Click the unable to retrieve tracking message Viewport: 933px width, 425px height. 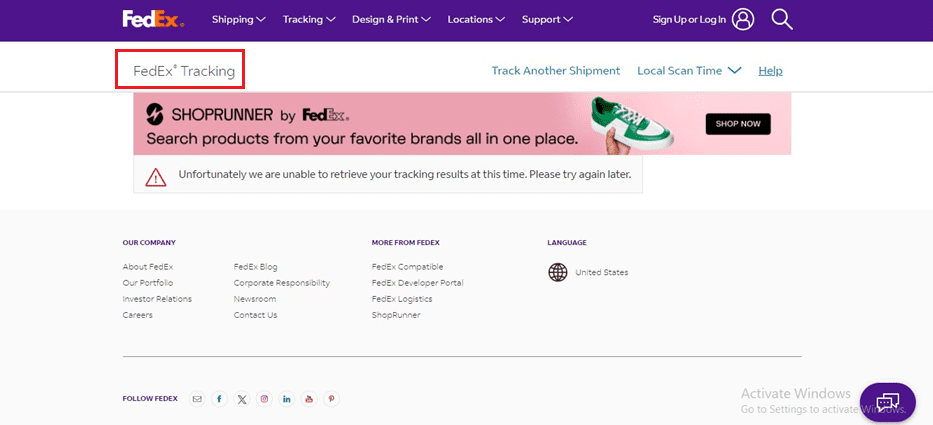[x=405, y=175]
